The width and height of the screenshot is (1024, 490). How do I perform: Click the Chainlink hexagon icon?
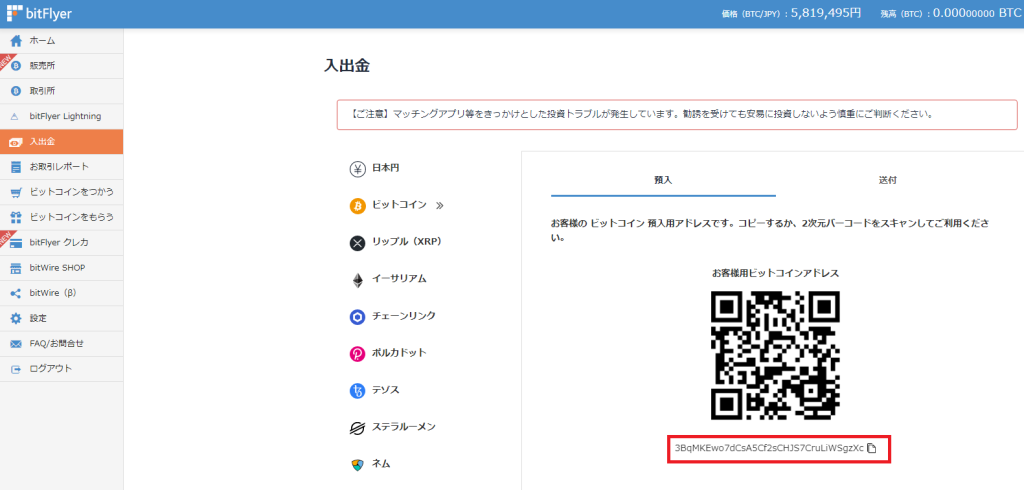point(357,318)
